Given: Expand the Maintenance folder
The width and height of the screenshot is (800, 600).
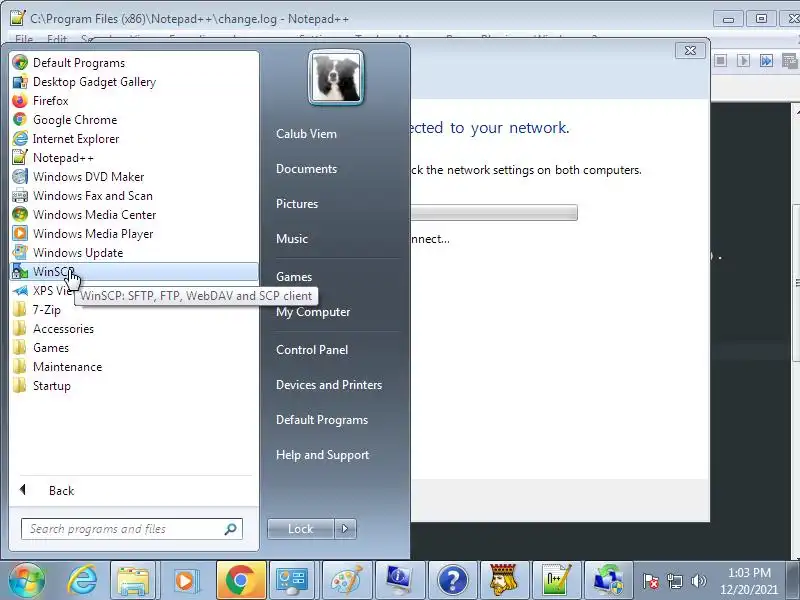Looking at the screenshot, I should pos(134,367).
